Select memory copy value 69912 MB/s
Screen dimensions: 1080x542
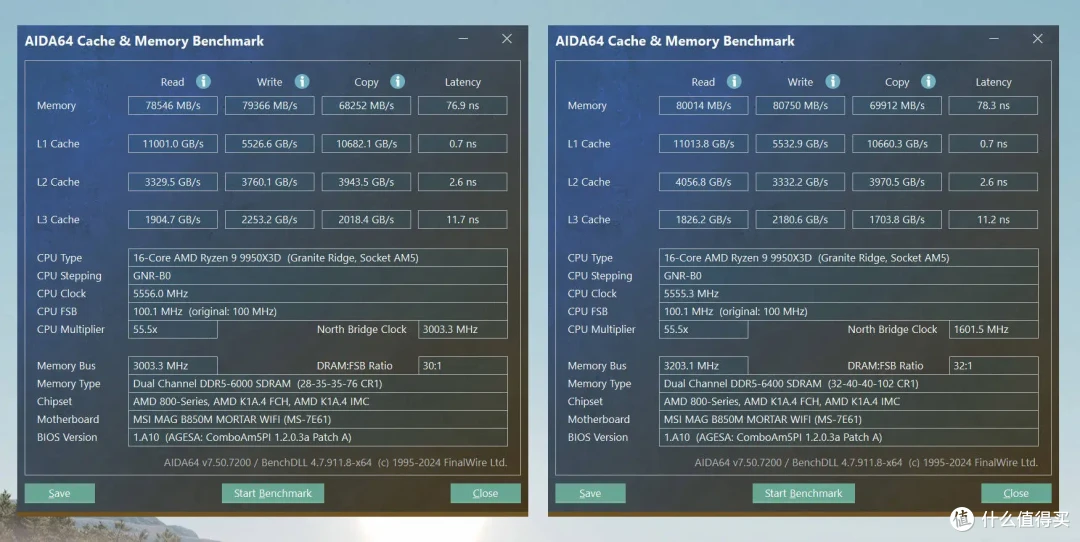pos(897,105)
